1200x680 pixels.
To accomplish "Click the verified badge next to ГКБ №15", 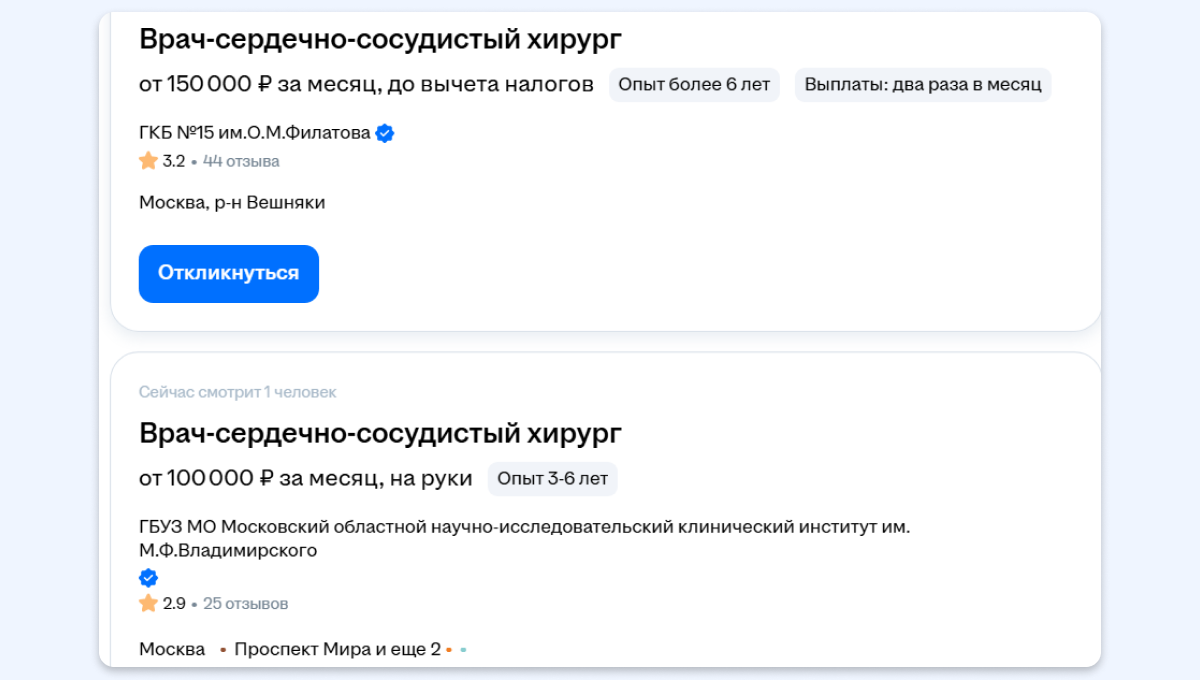I will click(x=385, y=133).
